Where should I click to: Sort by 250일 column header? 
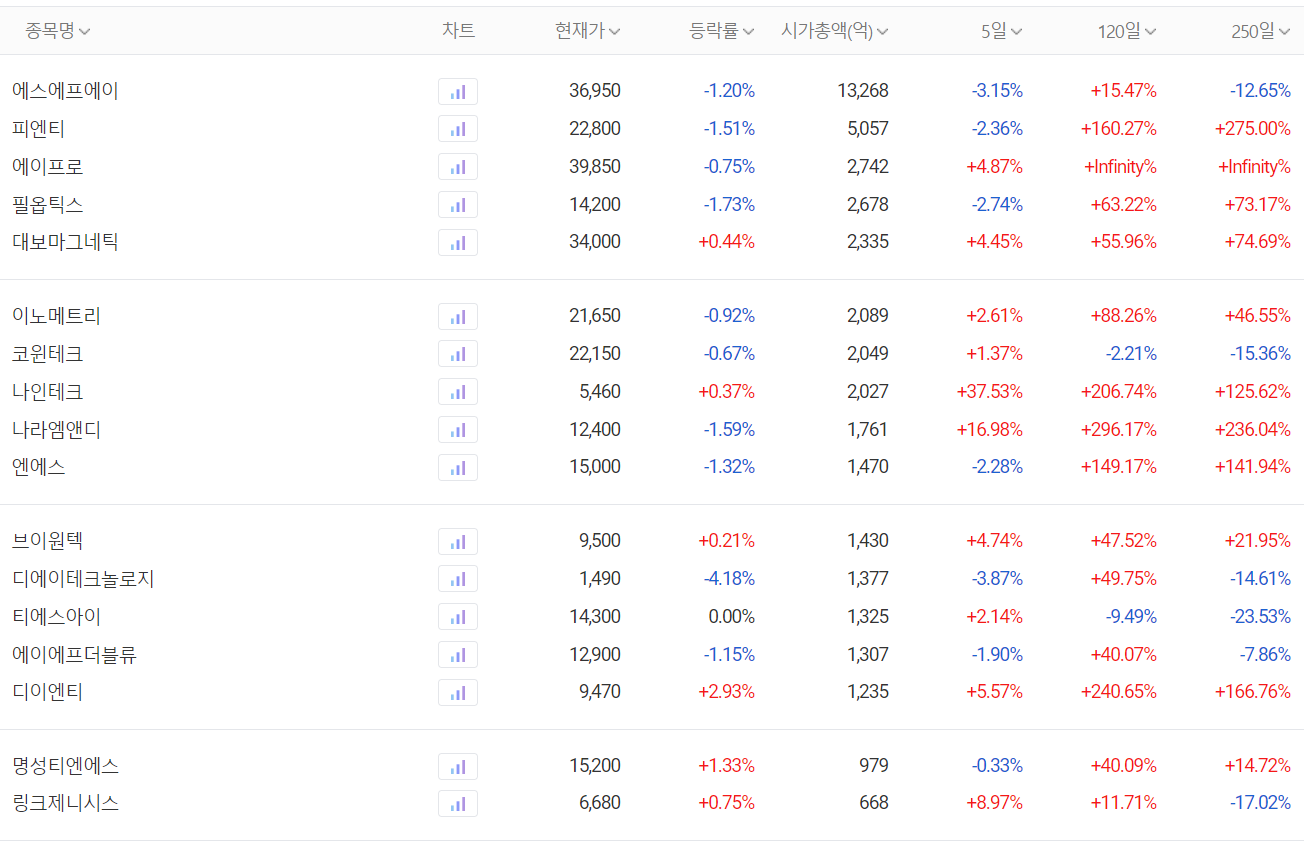tap(1261, 31)
